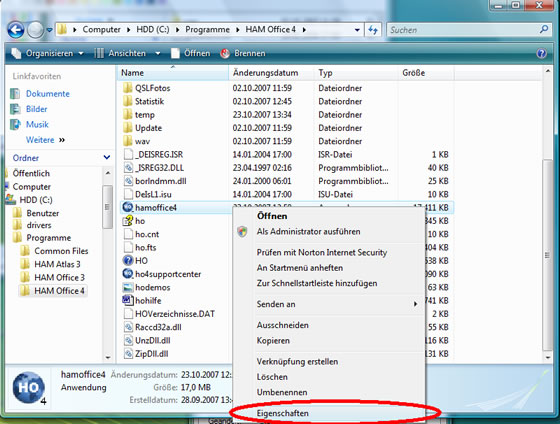Click in the Suchen search field

tap(464, 30)
